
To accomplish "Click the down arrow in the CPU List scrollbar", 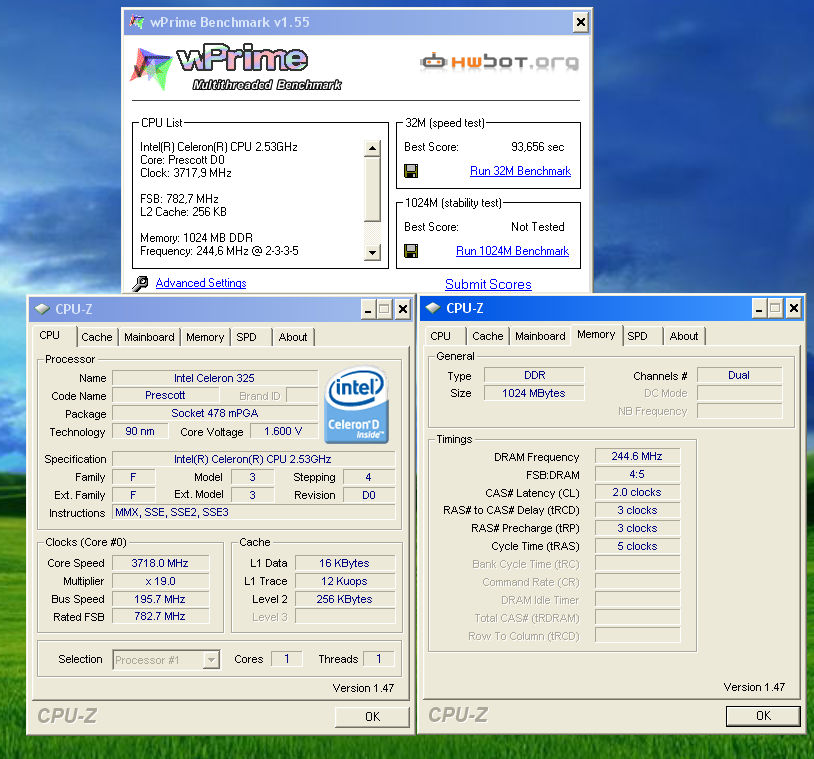I will [372, 252].
